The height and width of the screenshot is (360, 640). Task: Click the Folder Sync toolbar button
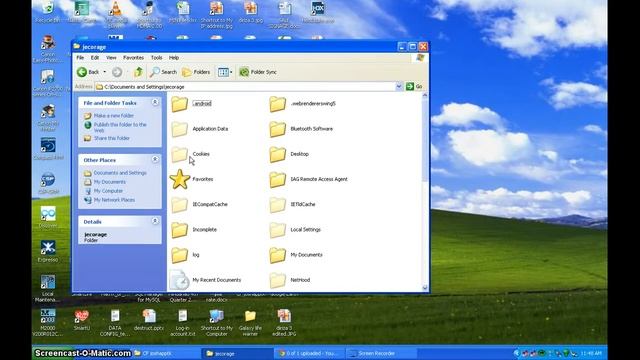pyautogui.click(x=258, y=72)
